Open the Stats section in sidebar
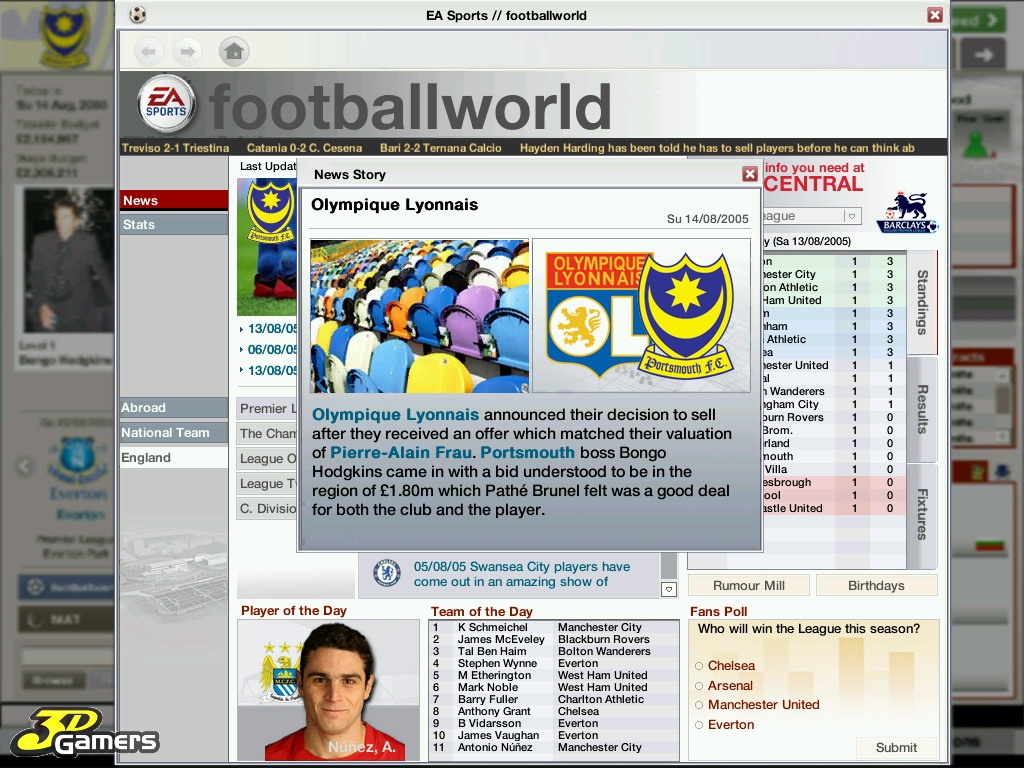 (173, 224)
